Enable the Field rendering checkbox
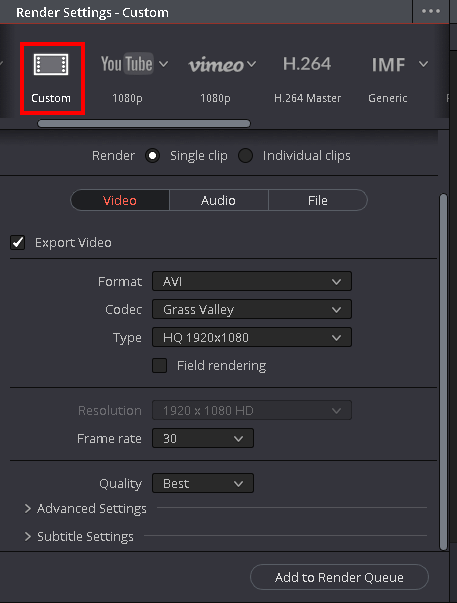 159,366
